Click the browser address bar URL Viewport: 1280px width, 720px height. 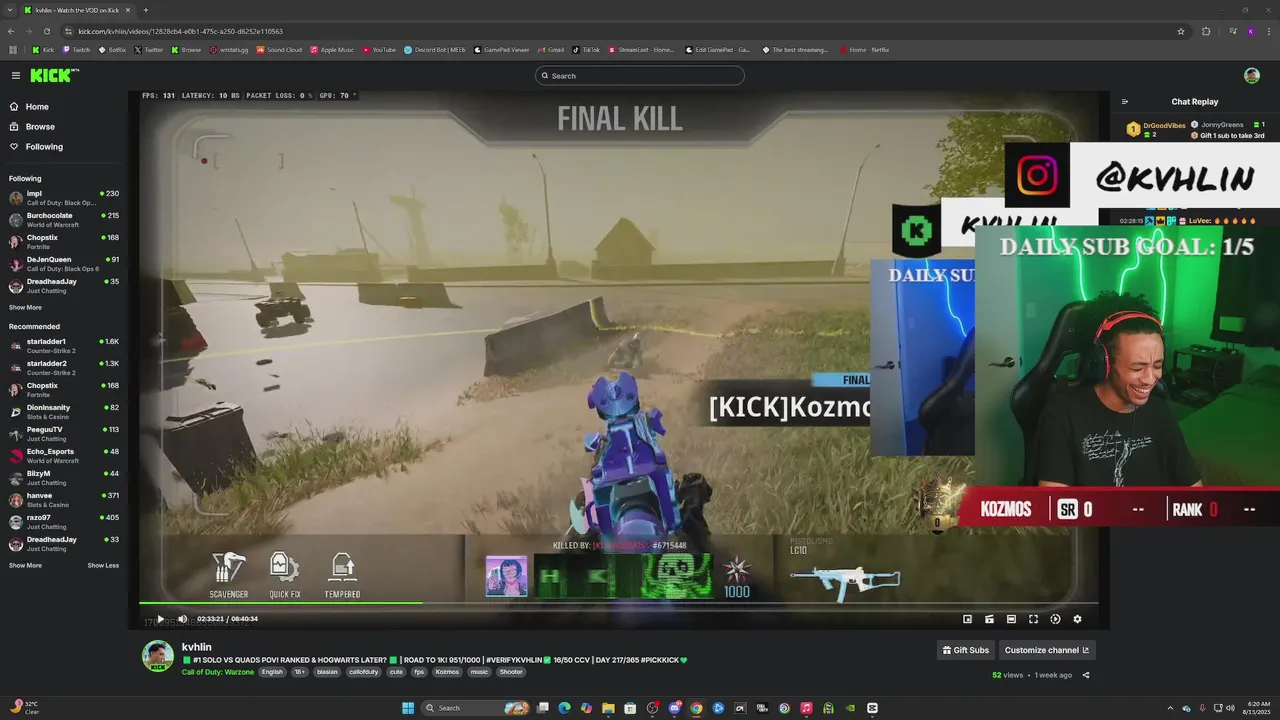(x=181, y=31)
